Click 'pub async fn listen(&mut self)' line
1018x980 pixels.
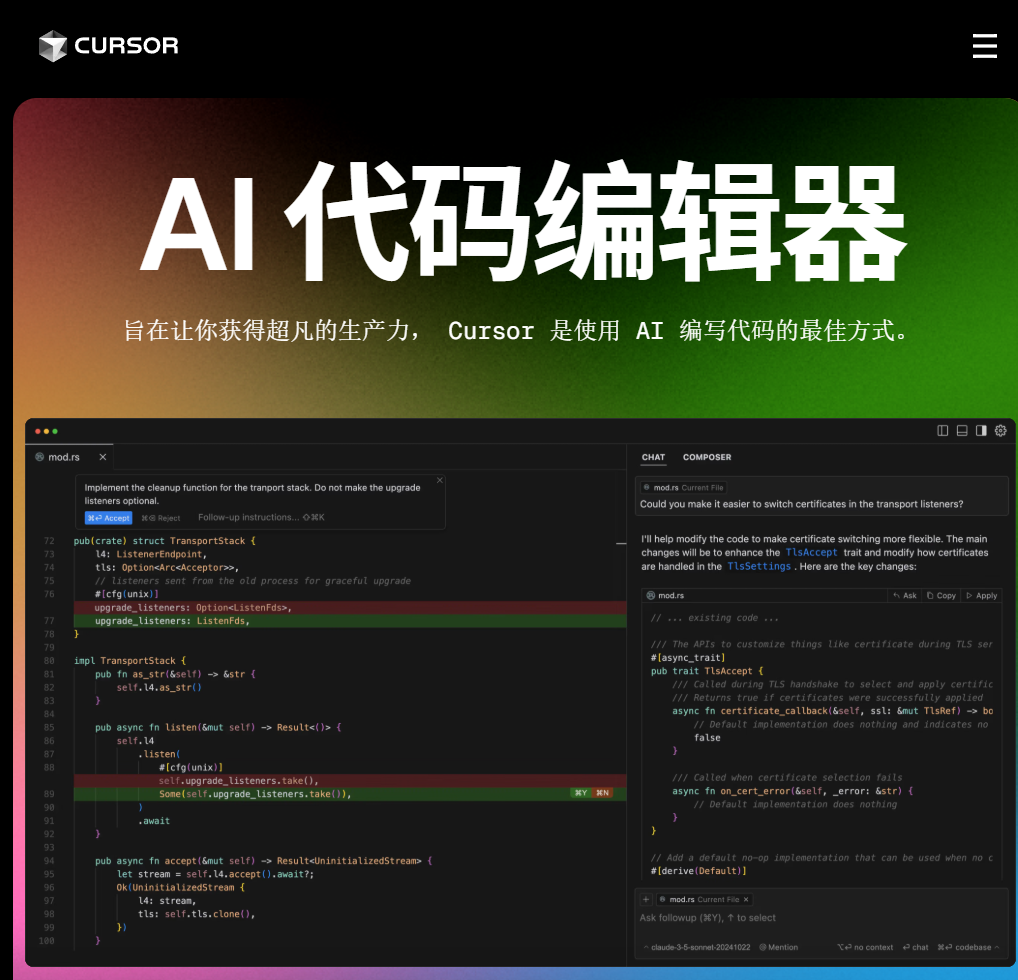tap(218, 727)
